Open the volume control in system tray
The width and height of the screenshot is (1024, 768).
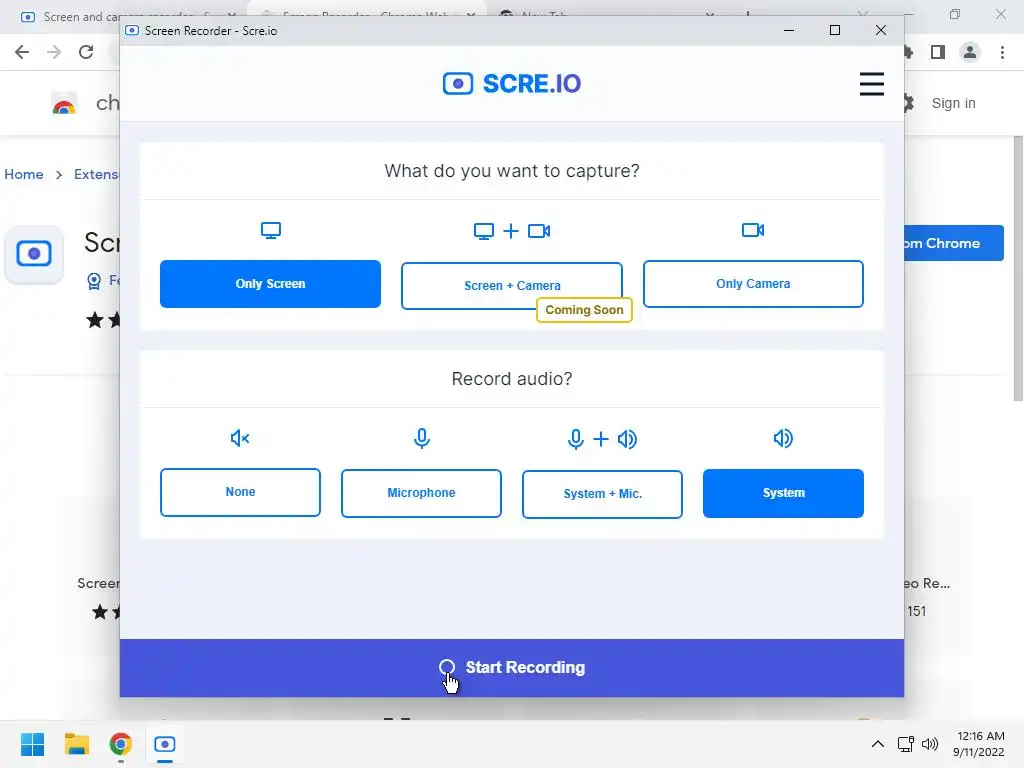pyautogui.click(x=930, y=744)
